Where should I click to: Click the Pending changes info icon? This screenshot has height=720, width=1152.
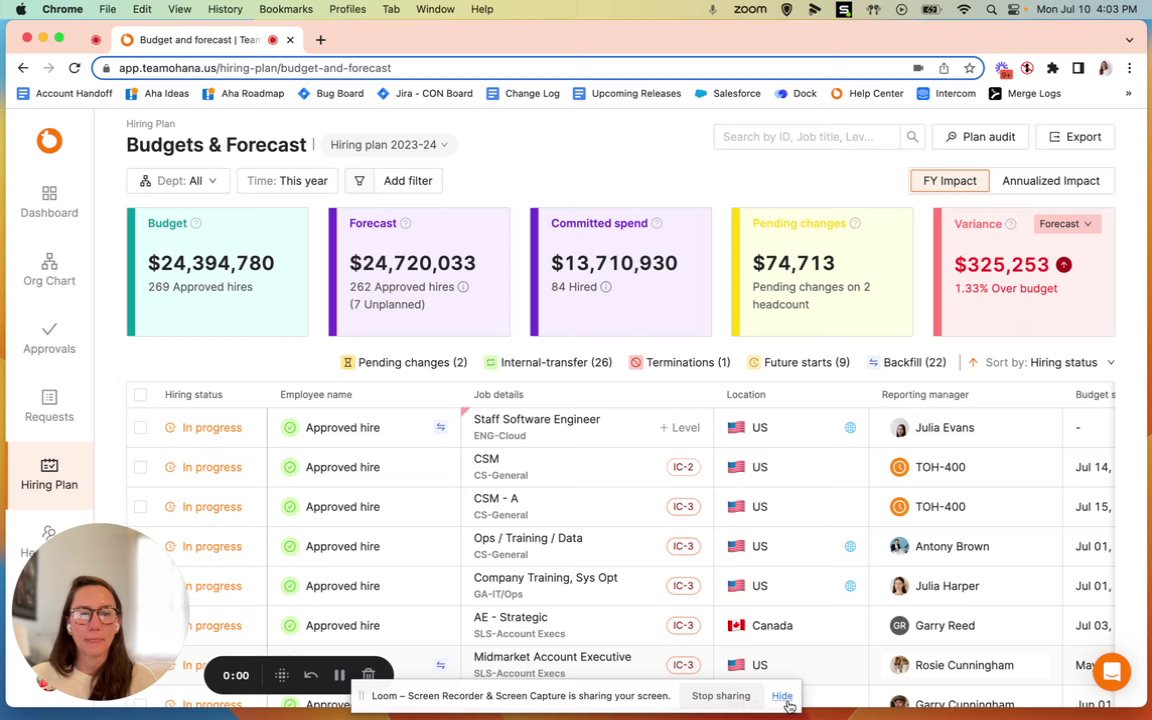click(855, 223)
